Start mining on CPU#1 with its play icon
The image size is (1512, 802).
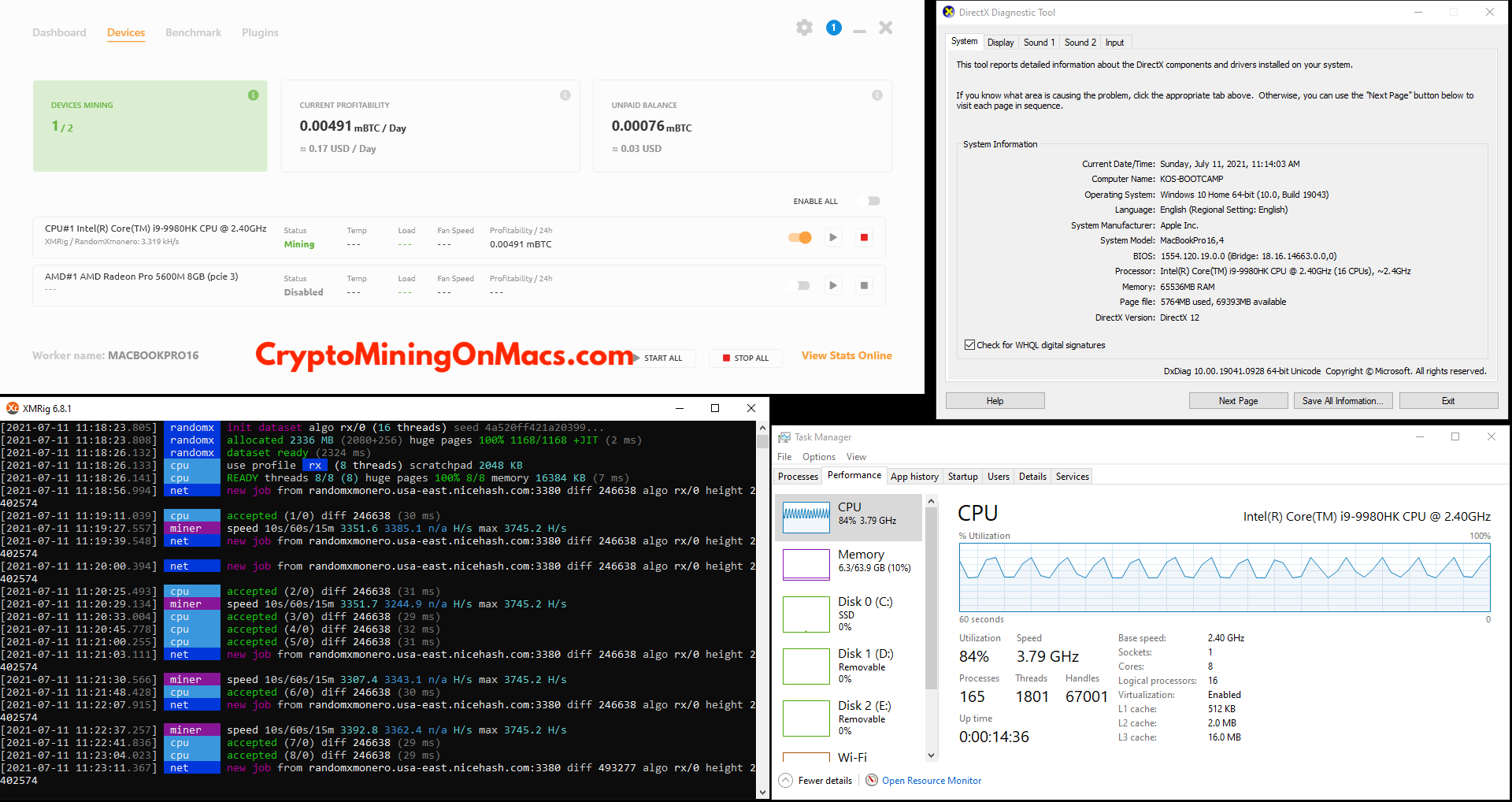[x=833, y=237]
